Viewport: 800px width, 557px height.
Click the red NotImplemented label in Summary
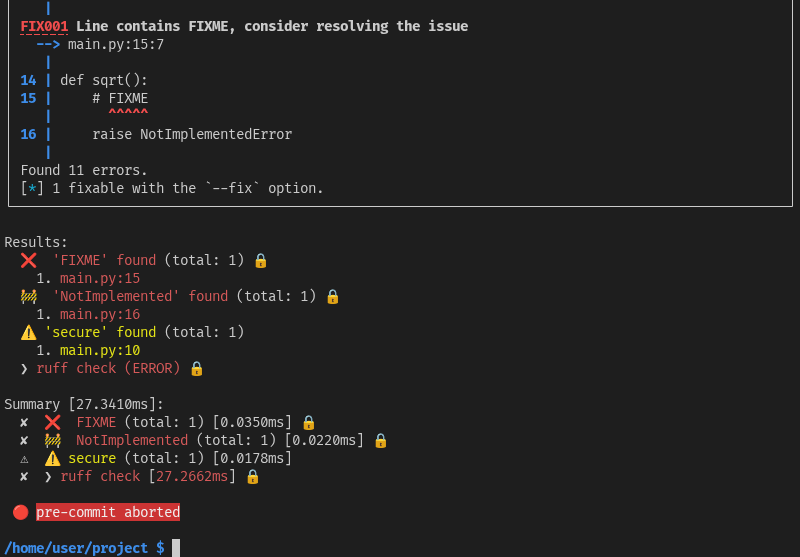[132, 440]
